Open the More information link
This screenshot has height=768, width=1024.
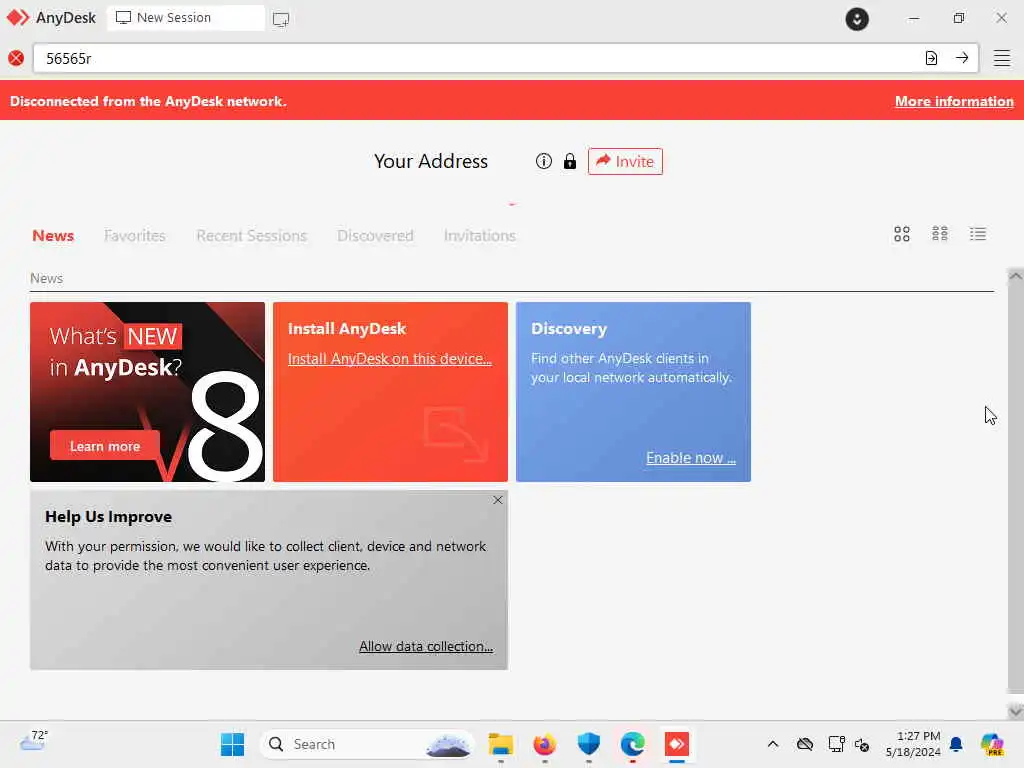coord(954,101)
